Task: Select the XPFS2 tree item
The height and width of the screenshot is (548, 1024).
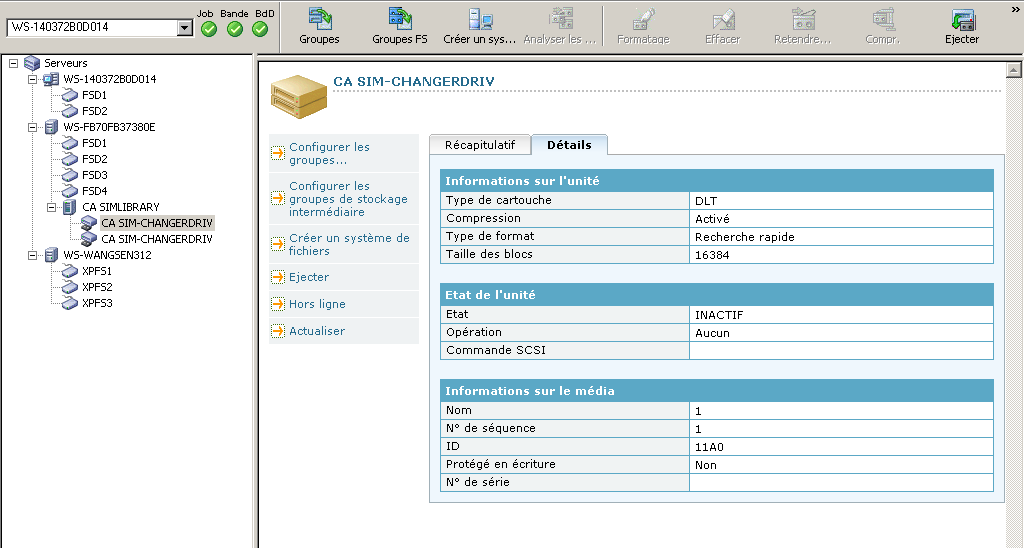Action: pyautogui.click(x=97, y=287)
